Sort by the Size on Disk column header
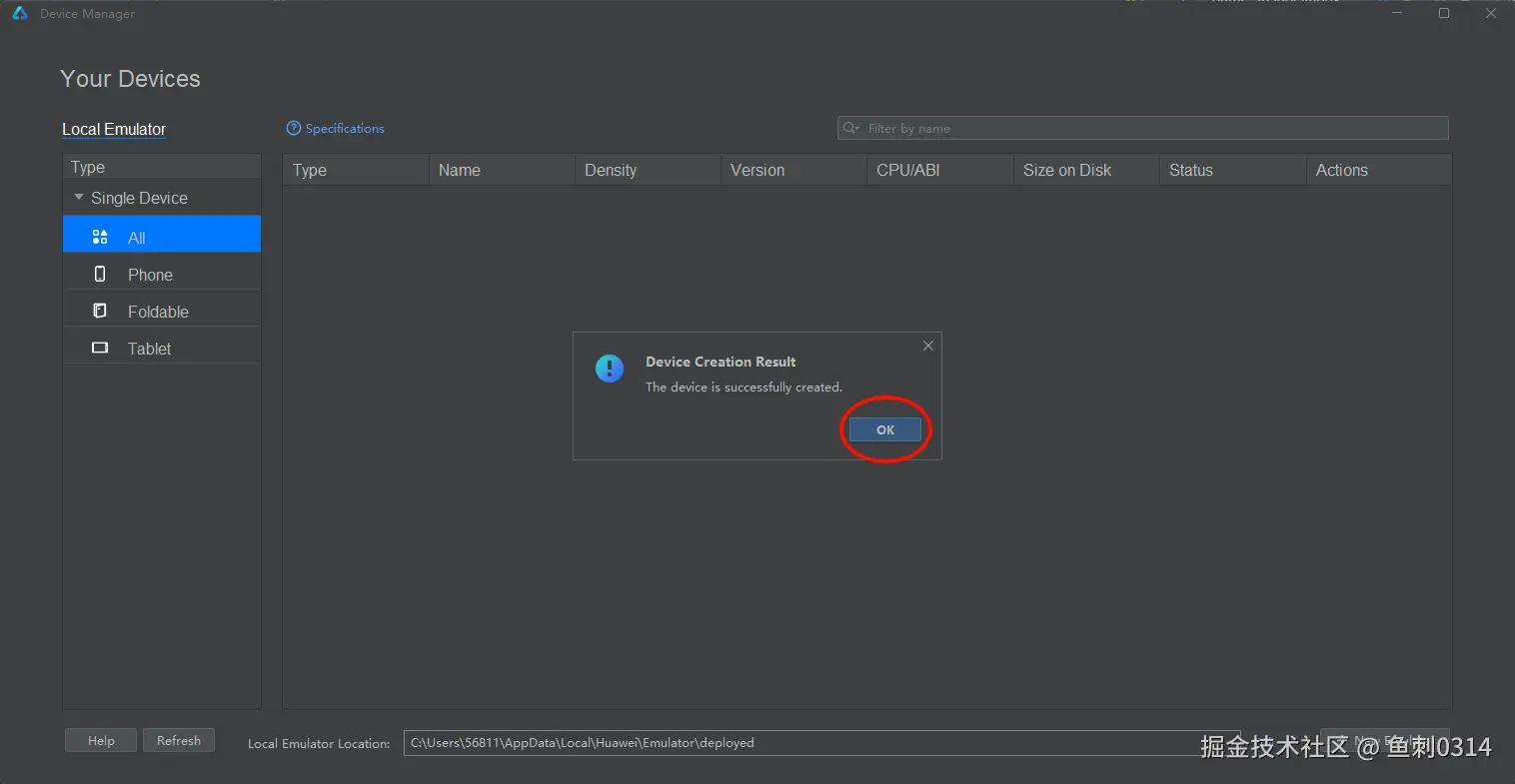 point(1086,170)
